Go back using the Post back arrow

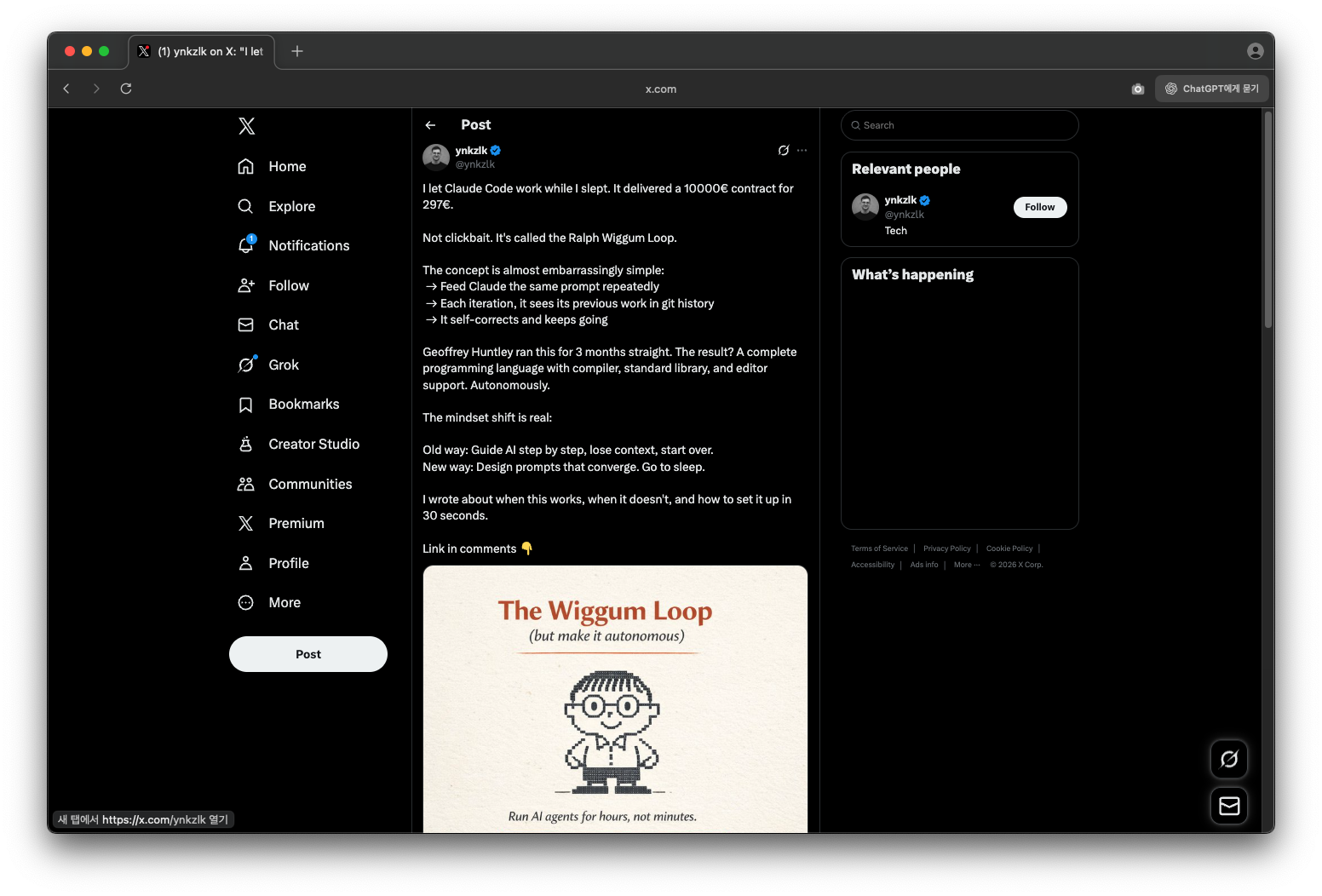coord(430,125)
